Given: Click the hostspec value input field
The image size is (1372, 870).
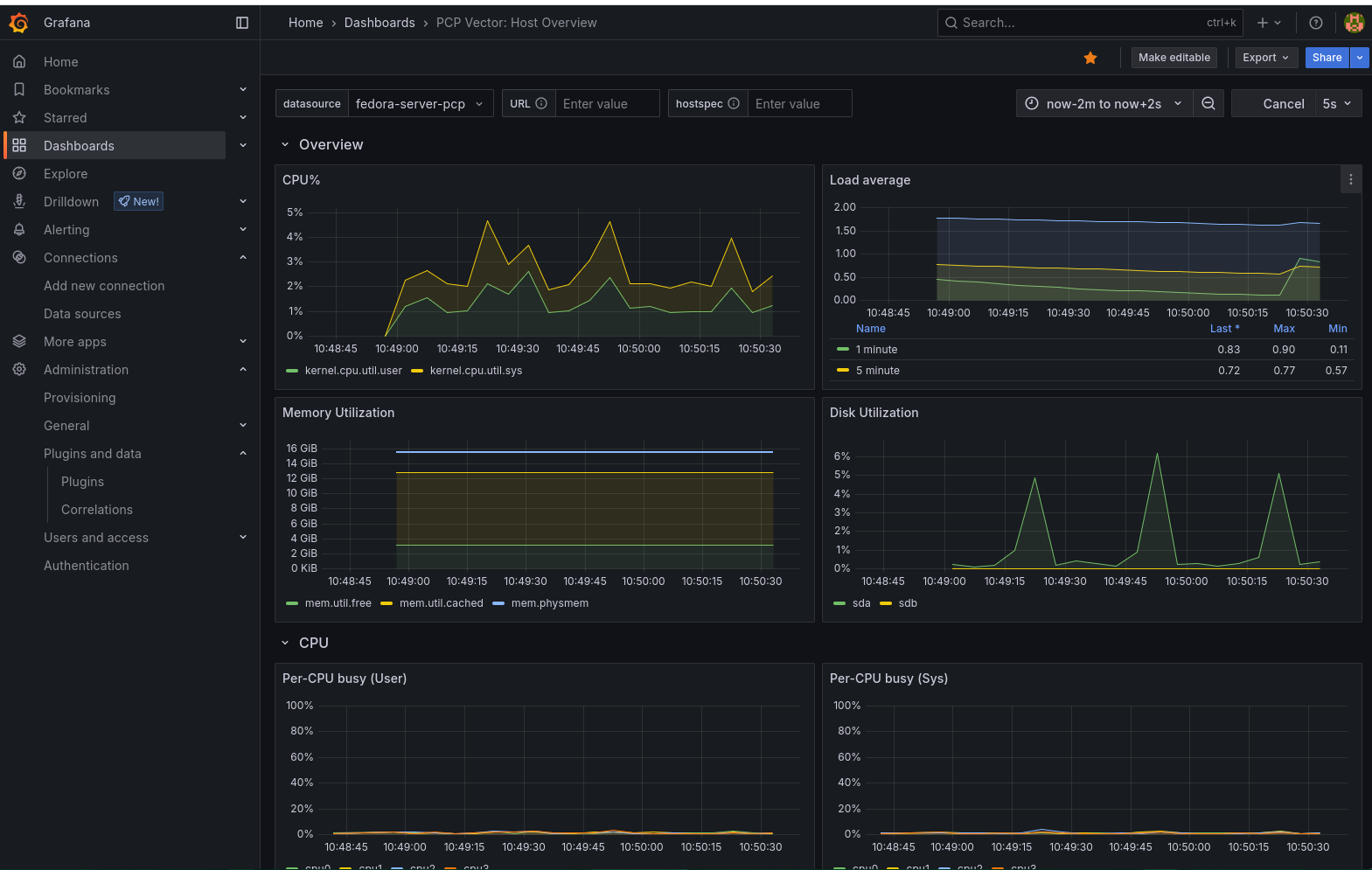Looking at the screenshot, I should pos(799,103).
